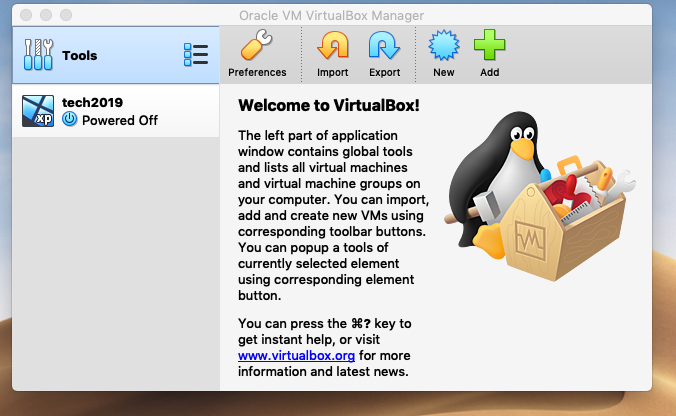Open the Preferences wrench icon
Screen dimensions: 676x416
[x=257, y=45]
